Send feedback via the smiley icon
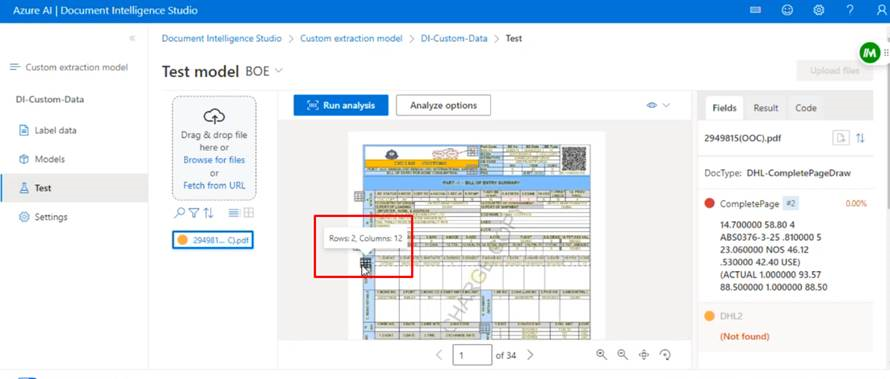 [787, 10]
